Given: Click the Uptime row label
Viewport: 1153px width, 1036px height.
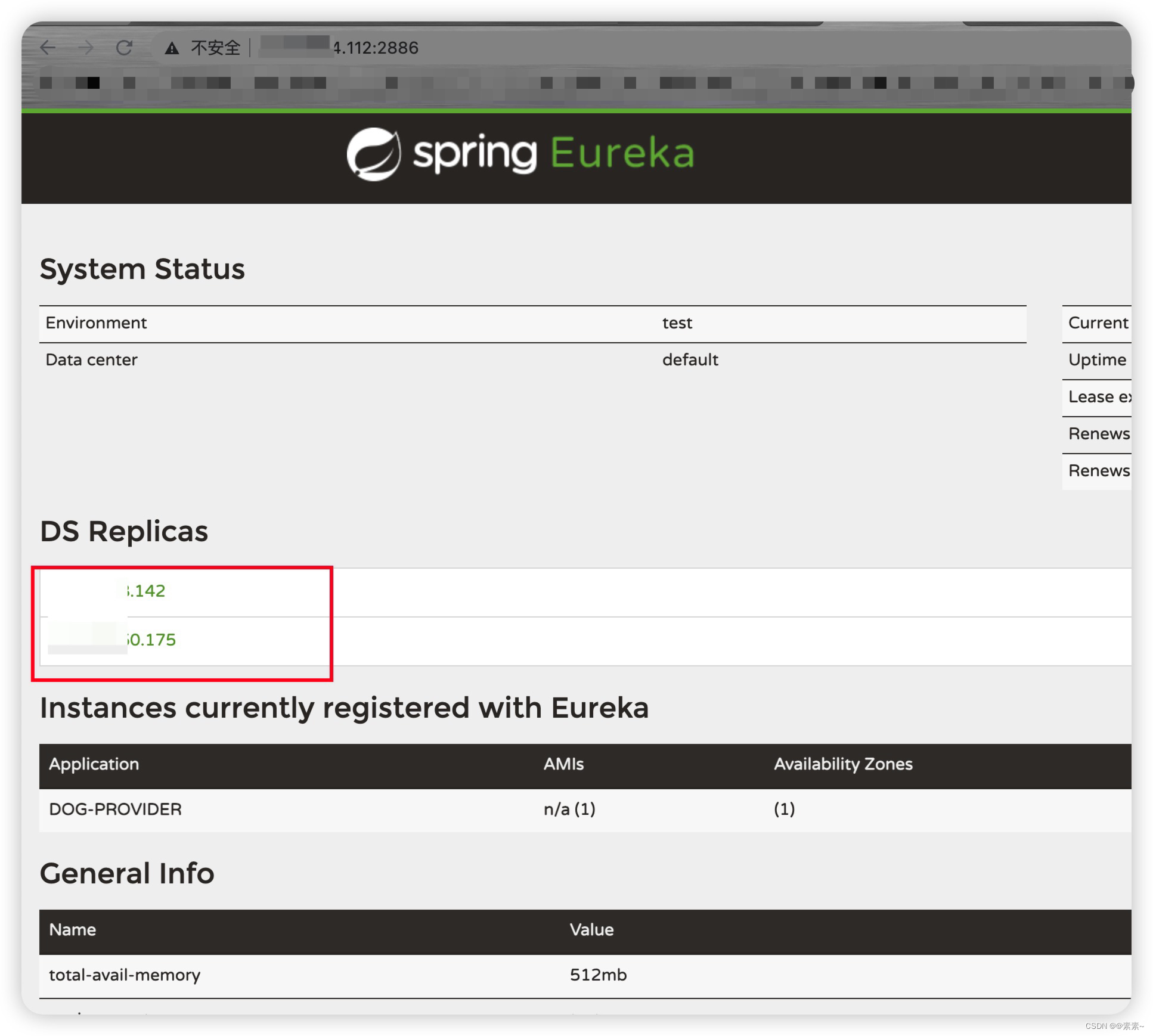Looking at the screenshot, I should coord(1097,360).
